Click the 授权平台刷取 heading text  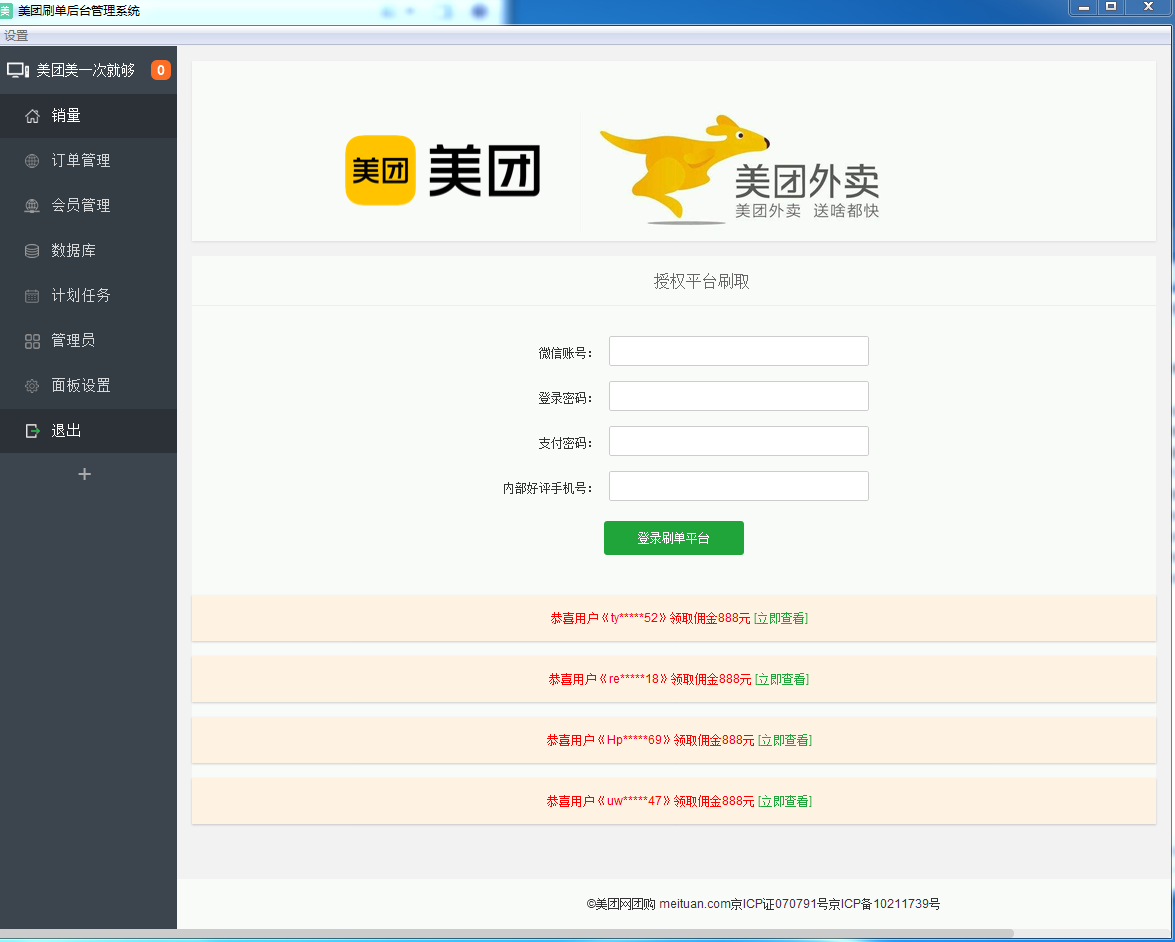click(701, 282)
